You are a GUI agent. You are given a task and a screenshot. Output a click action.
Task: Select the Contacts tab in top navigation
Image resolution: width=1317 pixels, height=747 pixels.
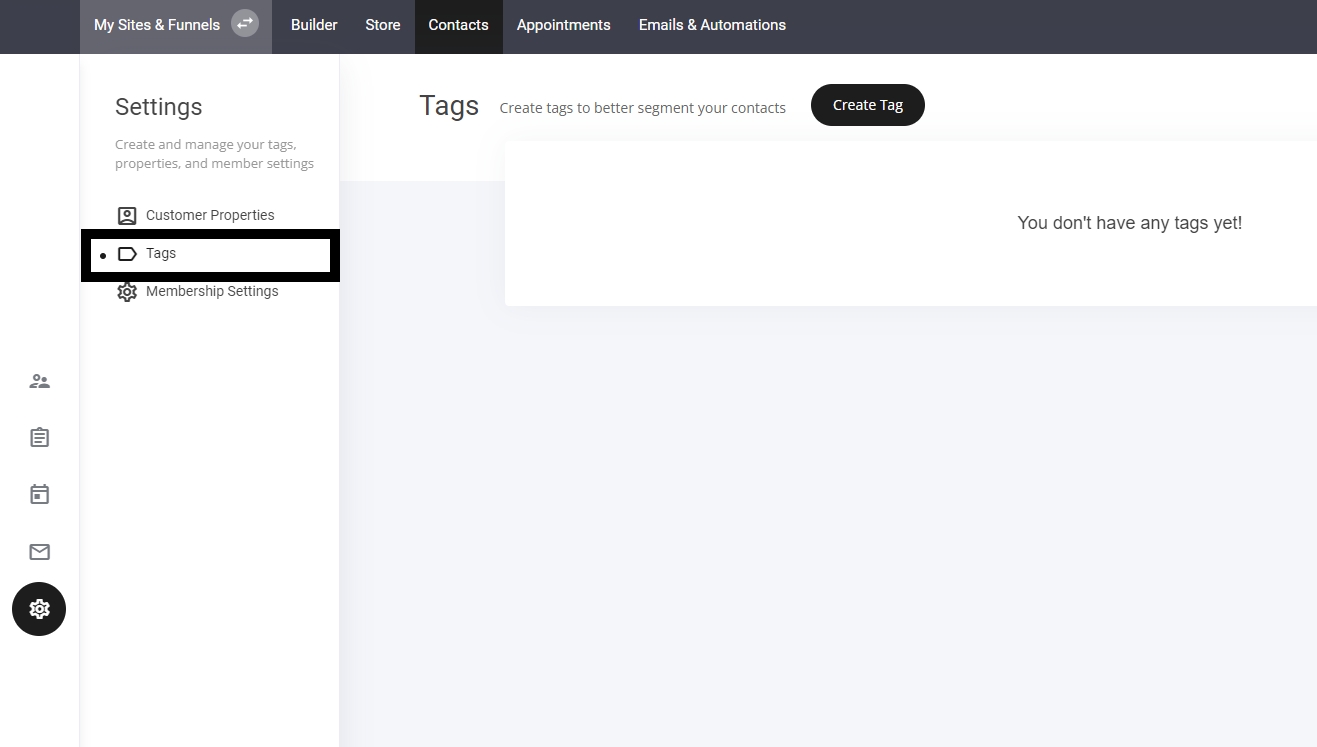click(458, 25)
